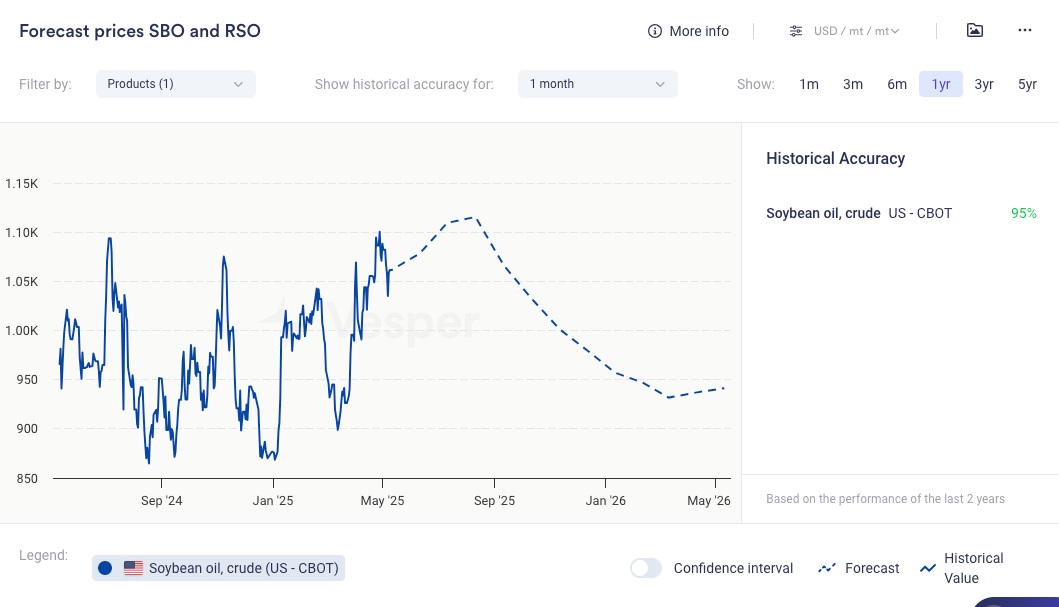1059x607 pixels.
Task: Choose the 6m time range
Action: tap(897, 84)
